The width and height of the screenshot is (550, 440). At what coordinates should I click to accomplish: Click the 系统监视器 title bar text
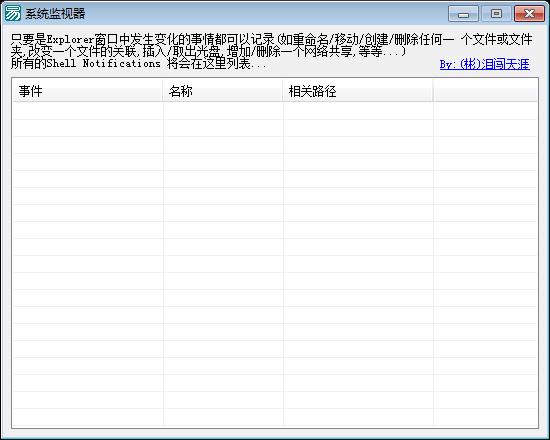[x=55, y=14]
